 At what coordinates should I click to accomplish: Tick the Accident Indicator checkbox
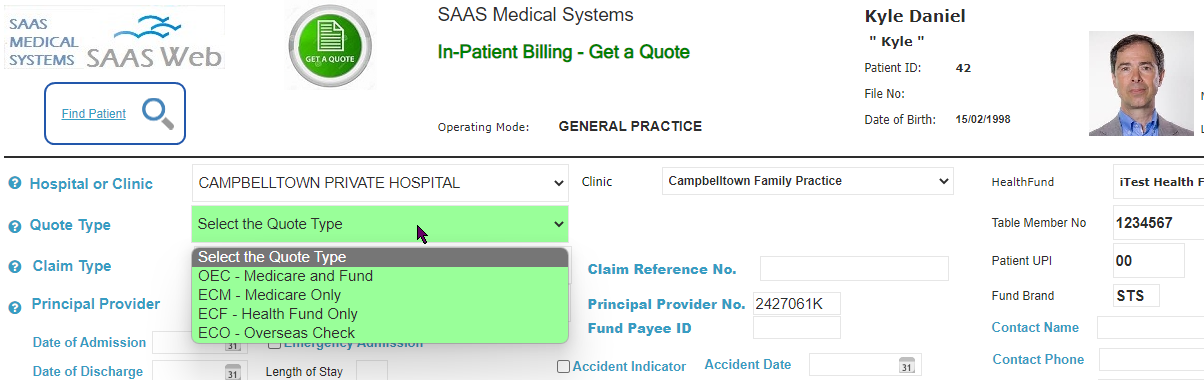(563, 366)
